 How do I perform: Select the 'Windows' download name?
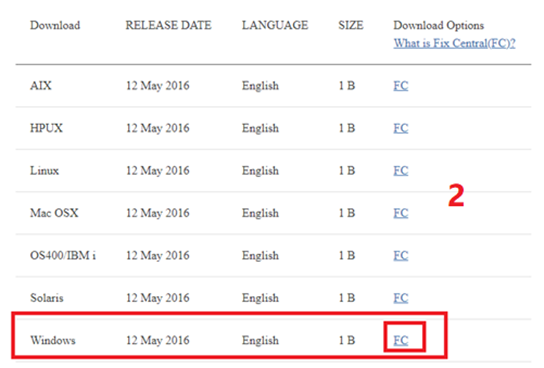click(x=53, y=340)
